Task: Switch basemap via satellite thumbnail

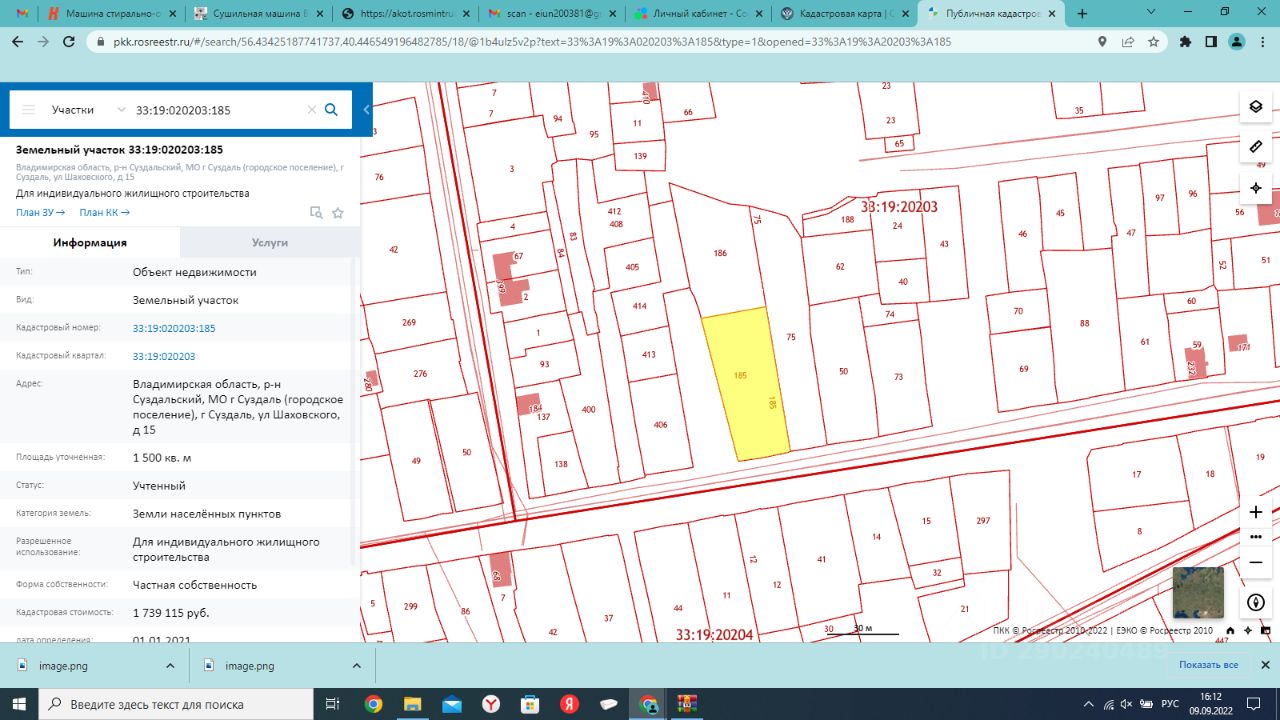Action: (x=1198, y=593)
